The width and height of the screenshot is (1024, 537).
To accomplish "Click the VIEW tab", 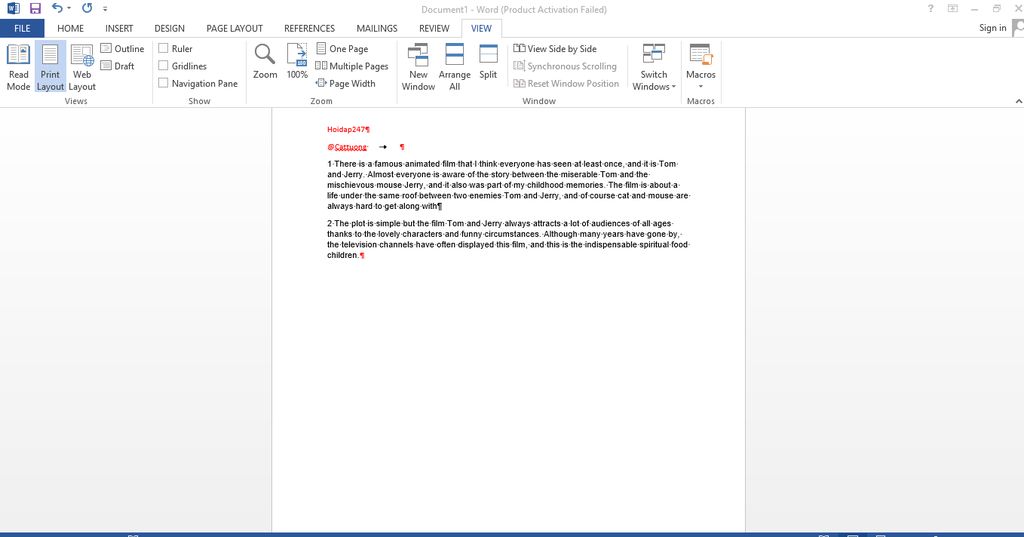I will point(481,28).
